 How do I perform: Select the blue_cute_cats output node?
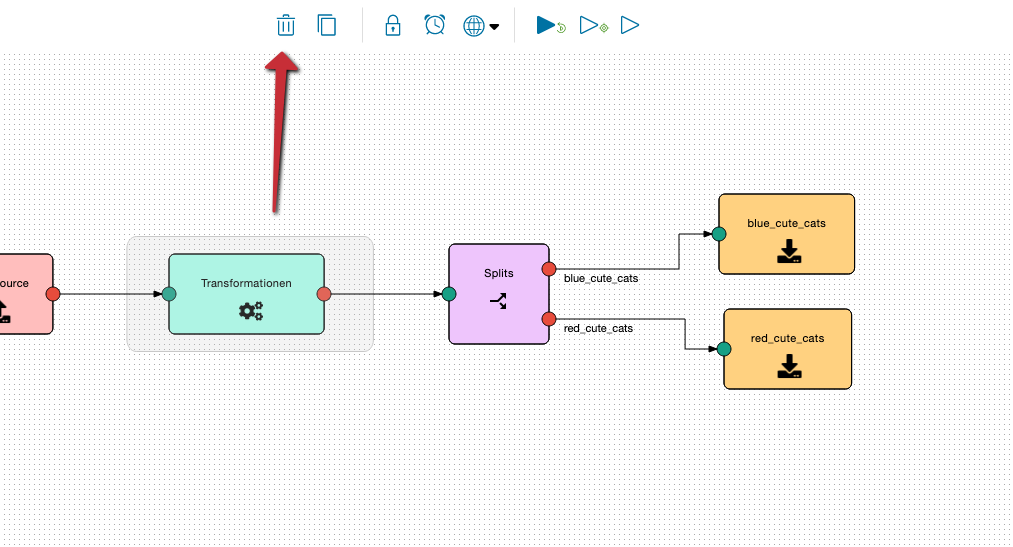786,223
